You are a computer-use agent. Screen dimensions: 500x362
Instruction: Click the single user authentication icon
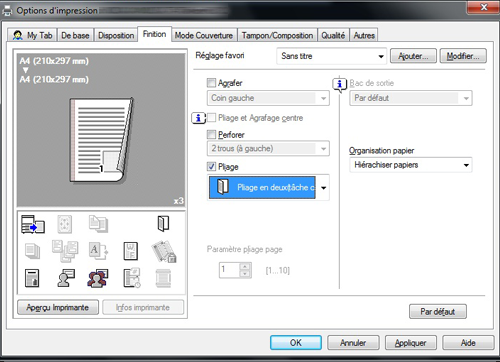(66, 278)
